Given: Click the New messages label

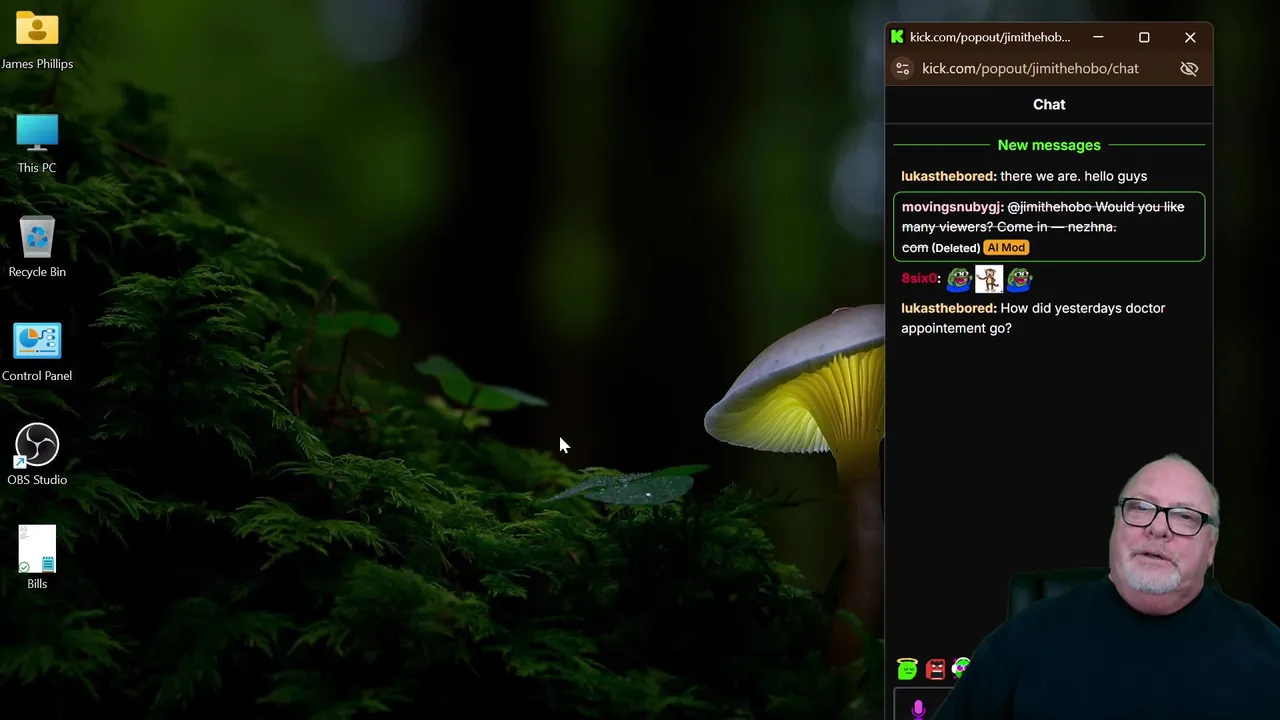Looking at the screenshot, I should pos(1049,145).
